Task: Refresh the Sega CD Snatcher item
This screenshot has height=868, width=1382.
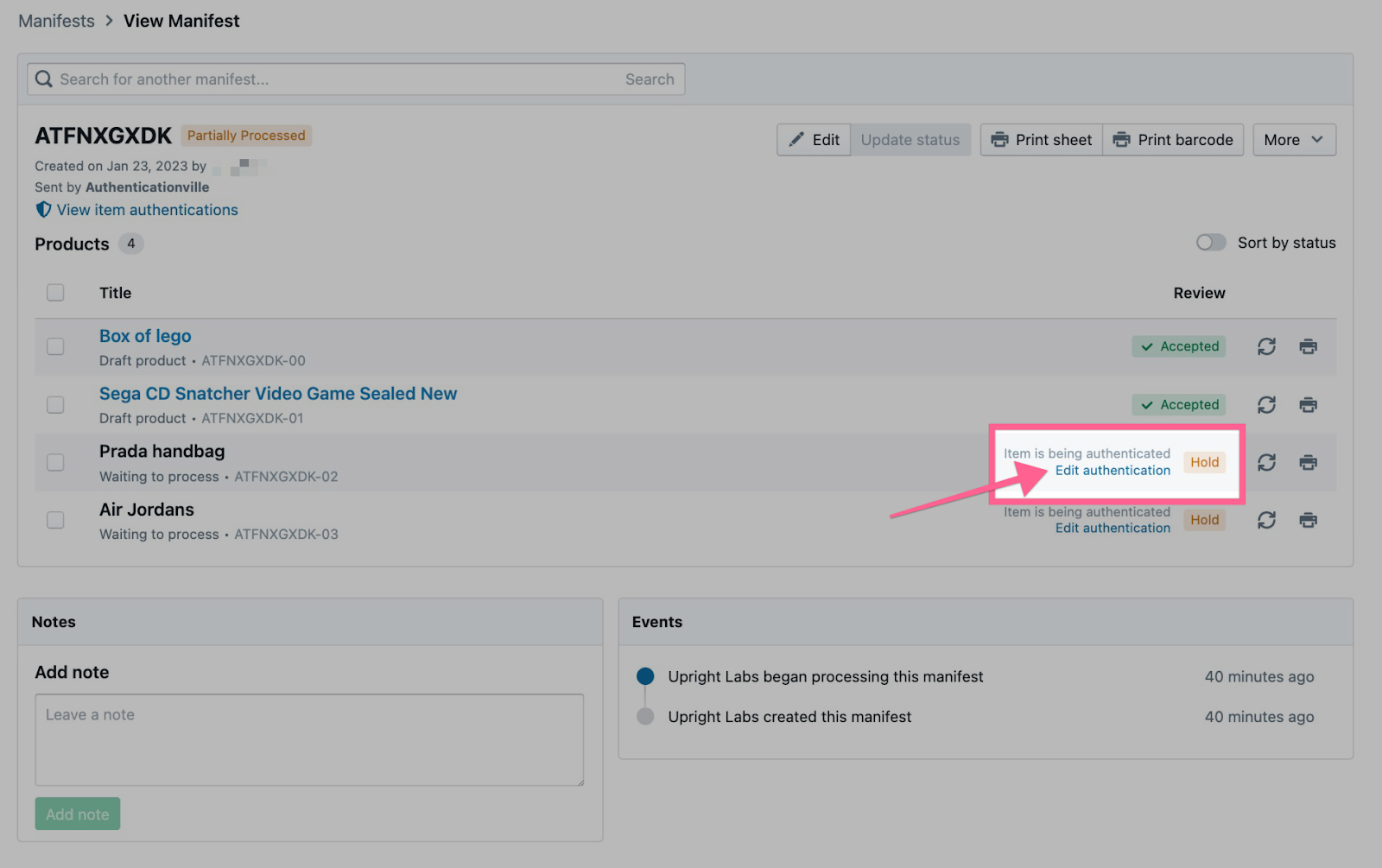Action: click(1266, 404)
